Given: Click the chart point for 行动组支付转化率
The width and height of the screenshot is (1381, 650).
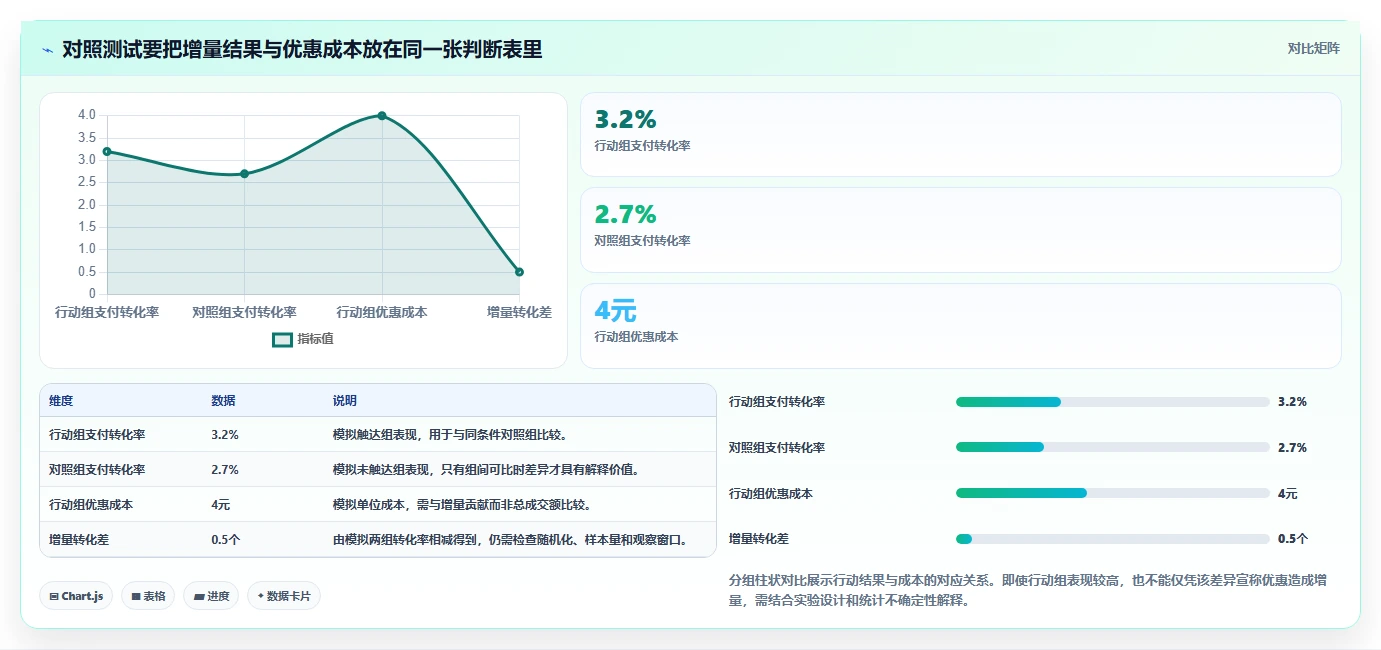Looking at the screenshot, I should coord(107,151).
